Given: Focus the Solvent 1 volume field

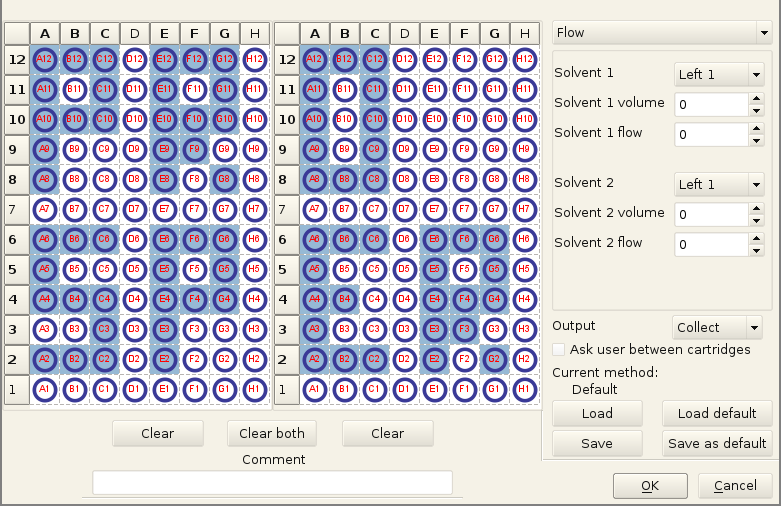Looking at the screenshot, I should pyautogui.click(x=712, y=105).
